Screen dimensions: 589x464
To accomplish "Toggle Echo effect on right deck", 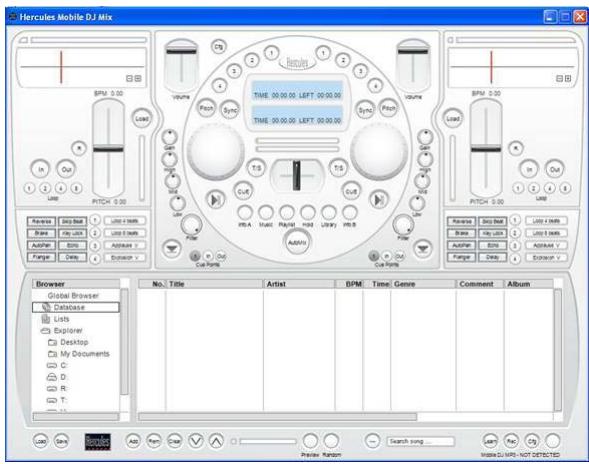I will [x=492, y=245].
